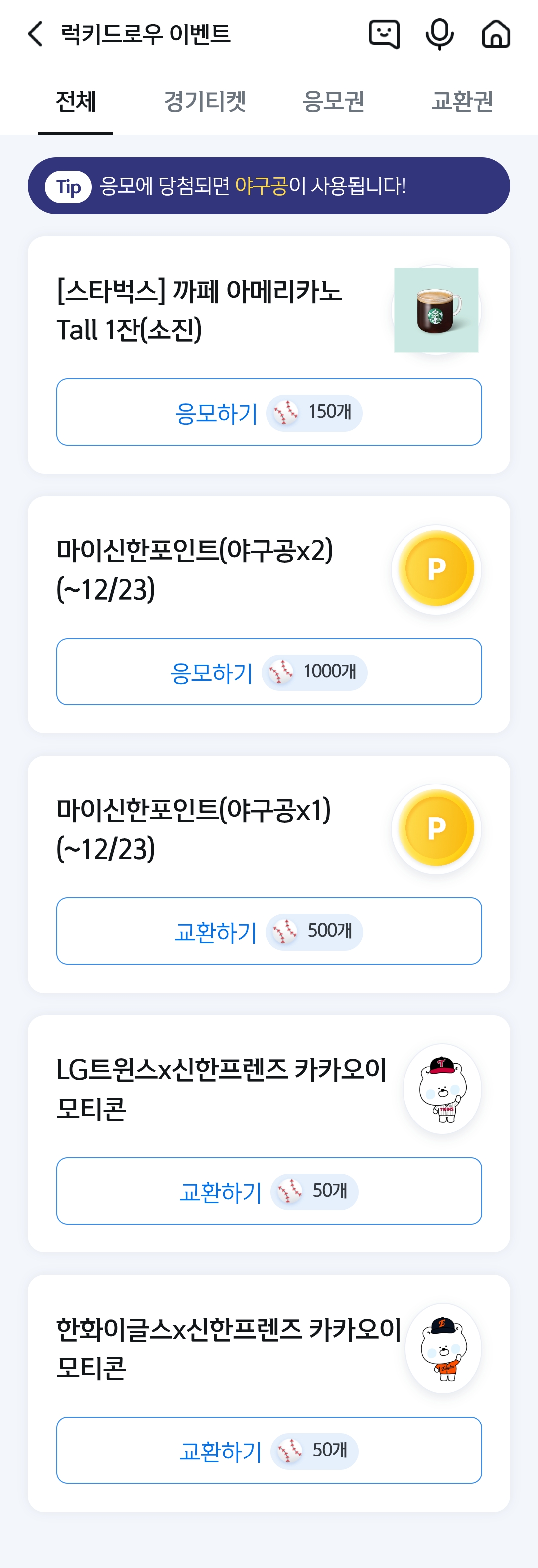Tap the microphone voice icon
The height and width of the screenshot is (1568, 538).
(439, 34)
